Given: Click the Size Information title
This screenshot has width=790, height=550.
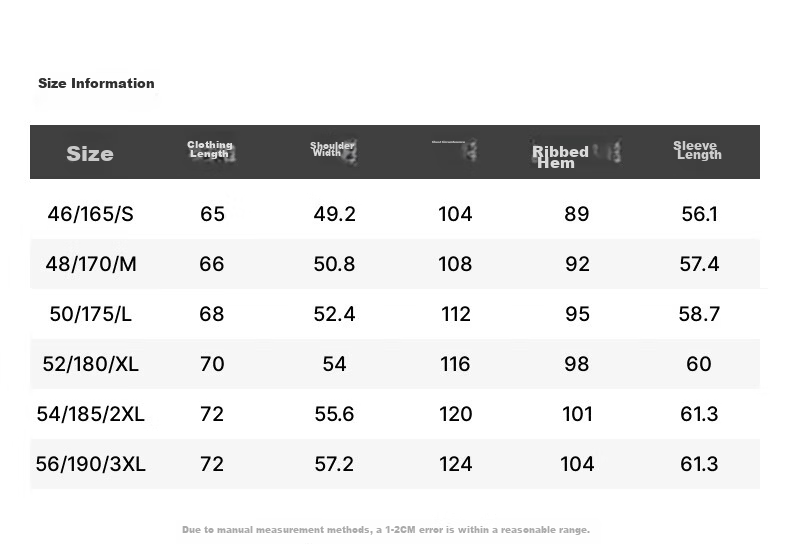Looking at the screenshot, I should 96,84.
